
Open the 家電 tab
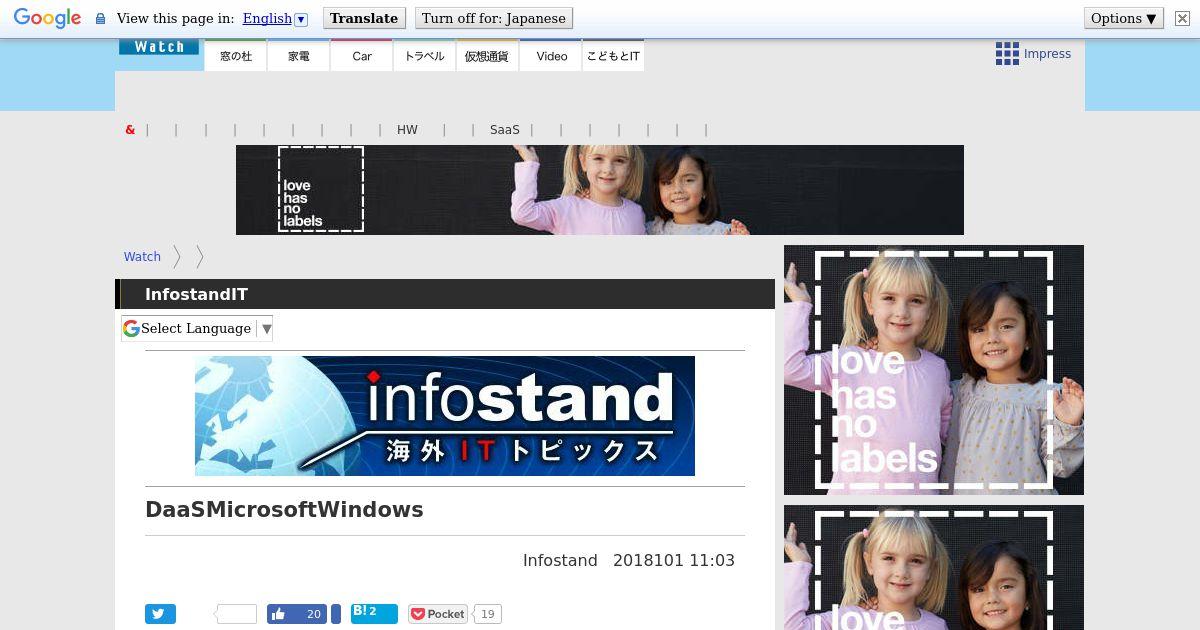[299, 55]
